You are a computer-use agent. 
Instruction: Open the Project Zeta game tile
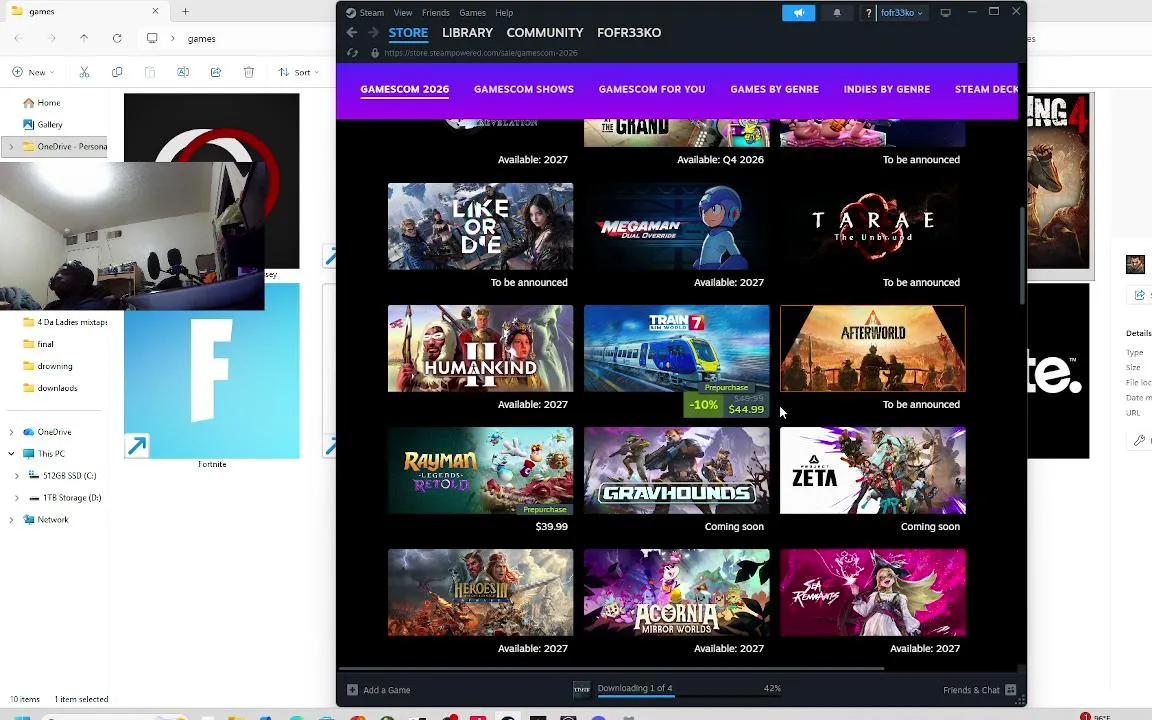(873, 470)
